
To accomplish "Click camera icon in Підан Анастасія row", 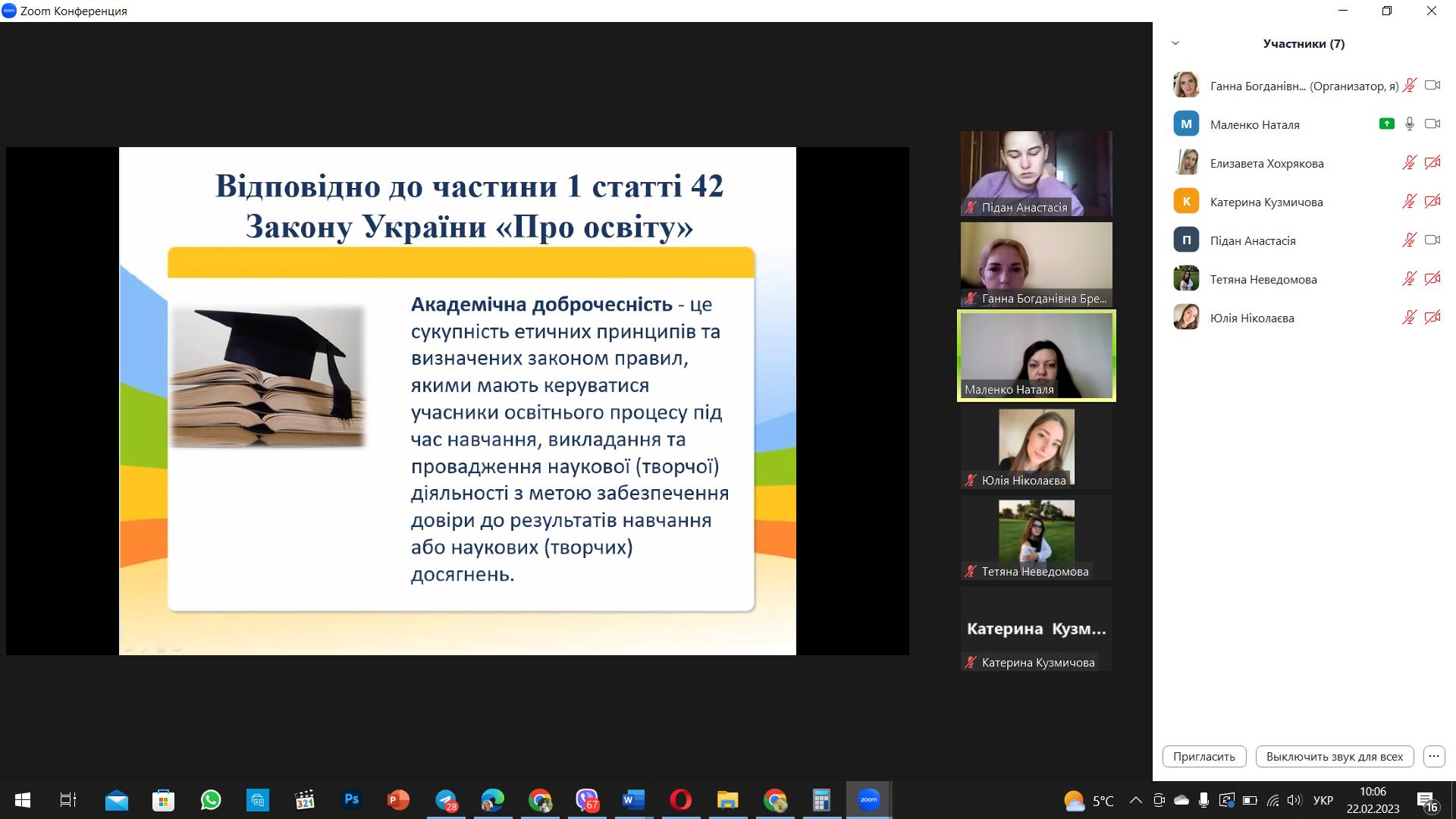I will pyautogui.click(x=1432, y=240).
